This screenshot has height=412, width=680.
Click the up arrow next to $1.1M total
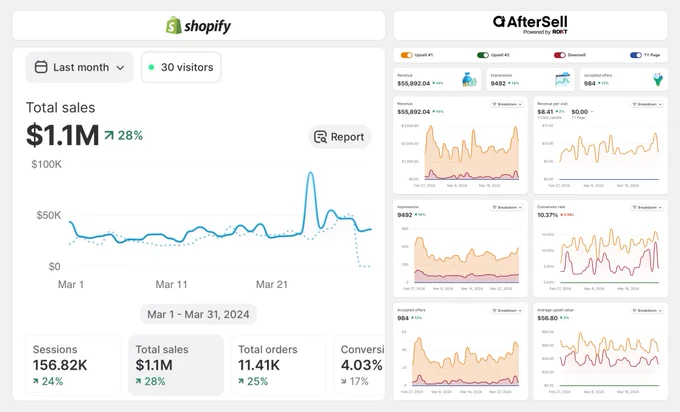[x=109, y=136]
